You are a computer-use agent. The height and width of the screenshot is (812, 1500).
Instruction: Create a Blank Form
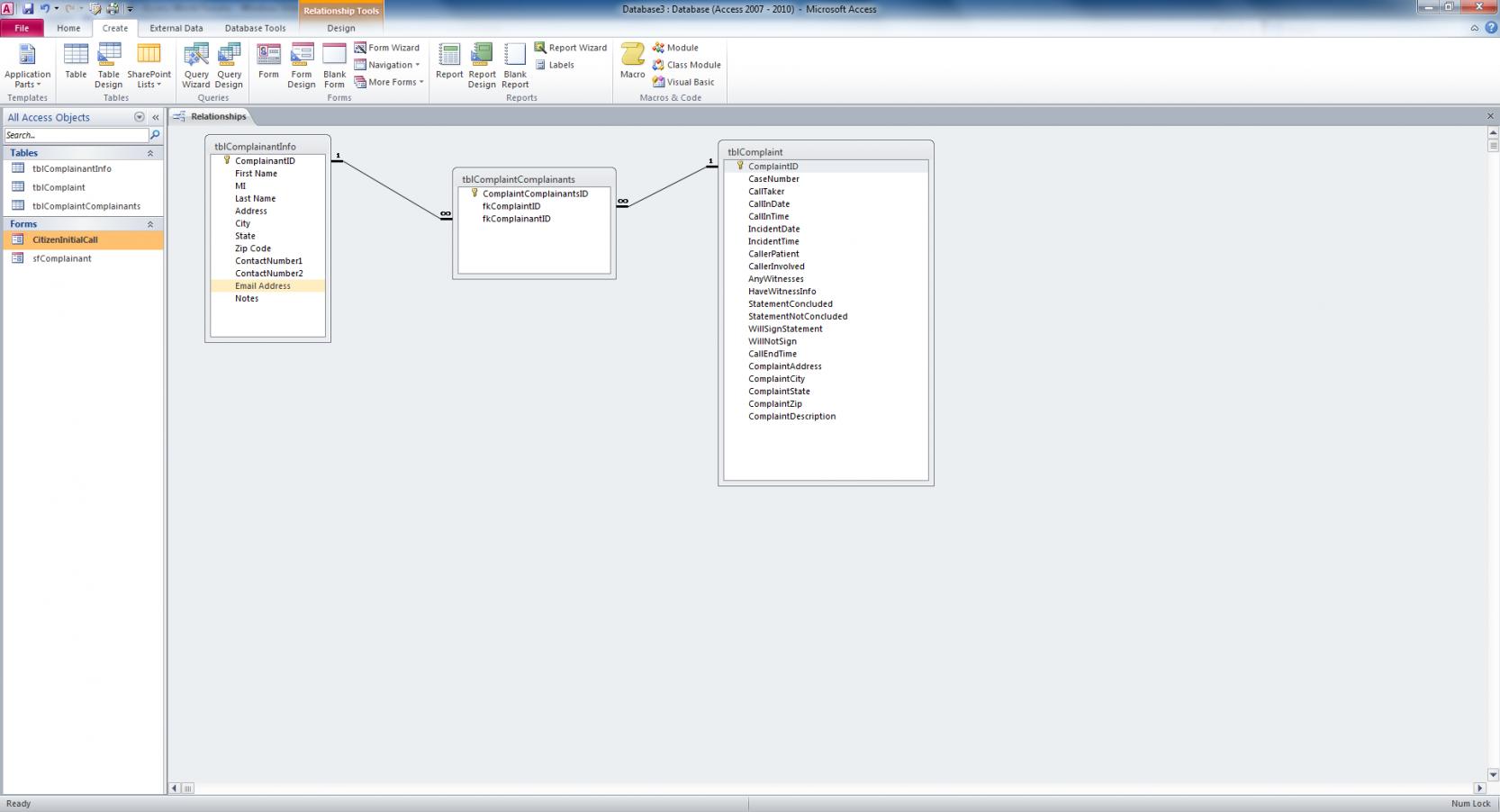point(334,66)
